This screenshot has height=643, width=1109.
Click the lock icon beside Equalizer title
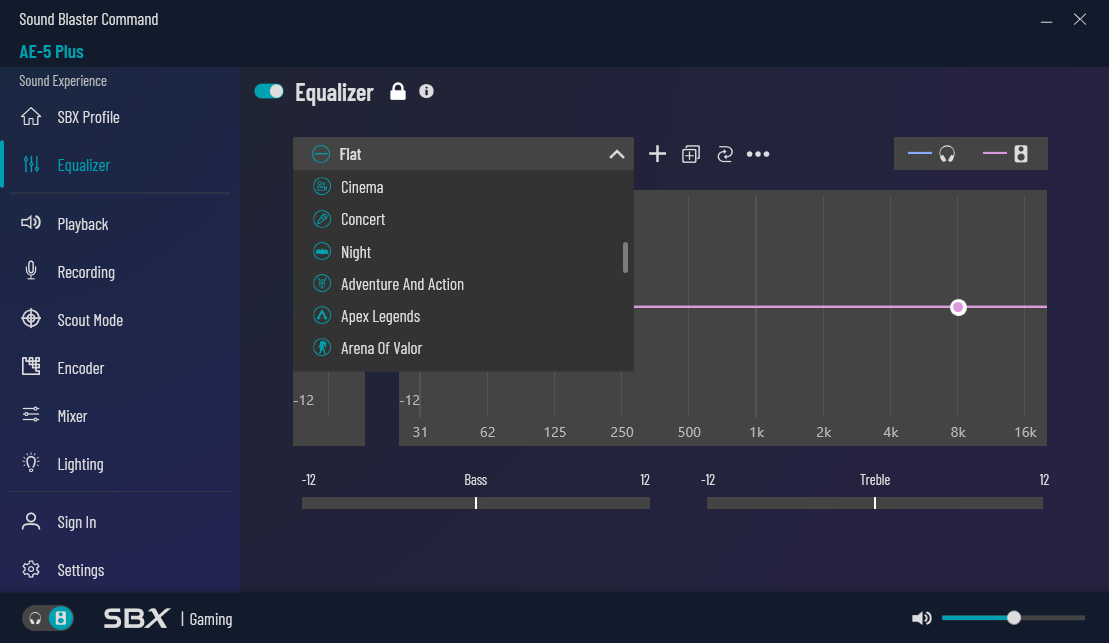tap(398, 91)
